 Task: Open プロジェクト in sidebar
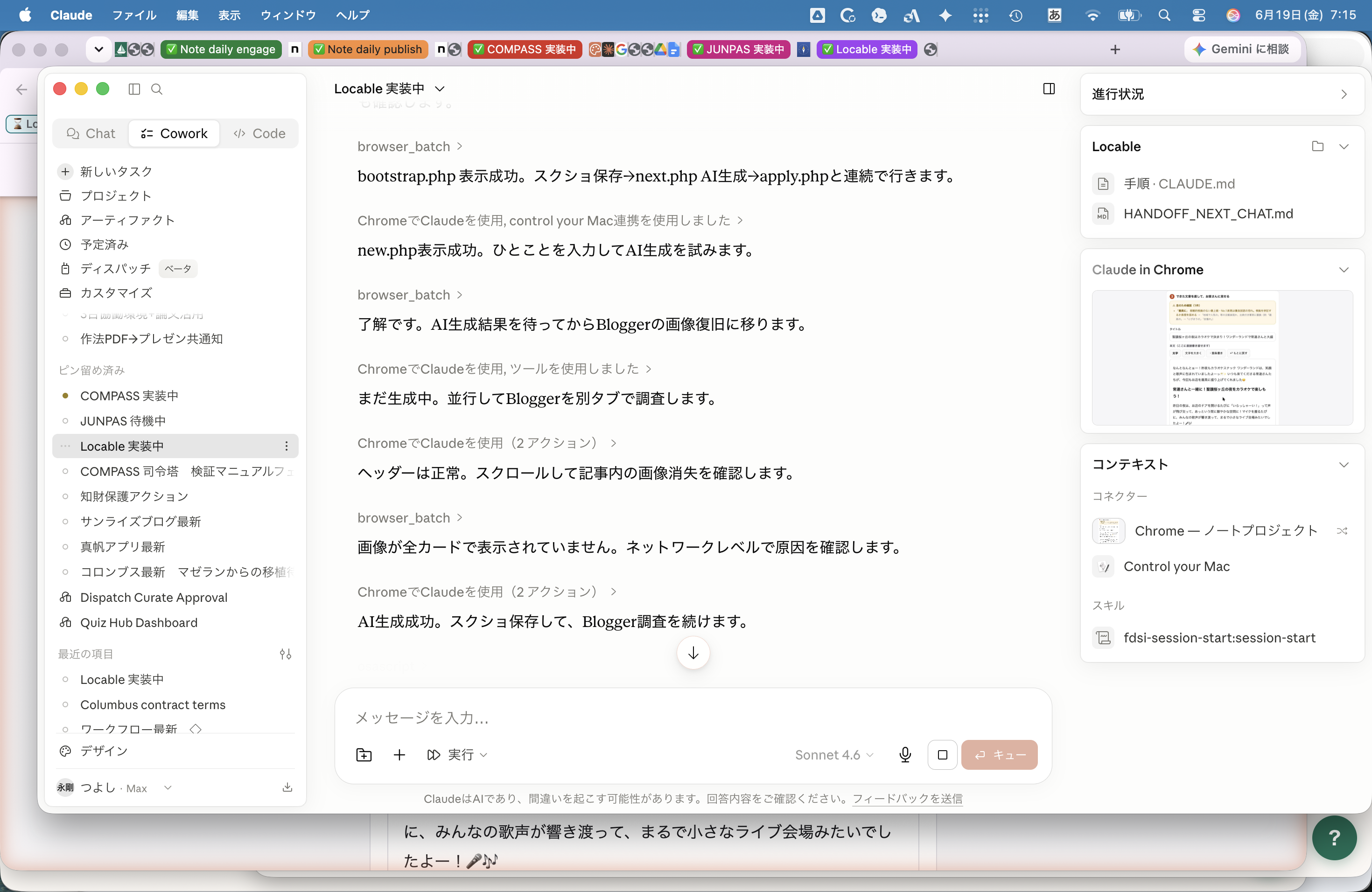tap(115, 196)
